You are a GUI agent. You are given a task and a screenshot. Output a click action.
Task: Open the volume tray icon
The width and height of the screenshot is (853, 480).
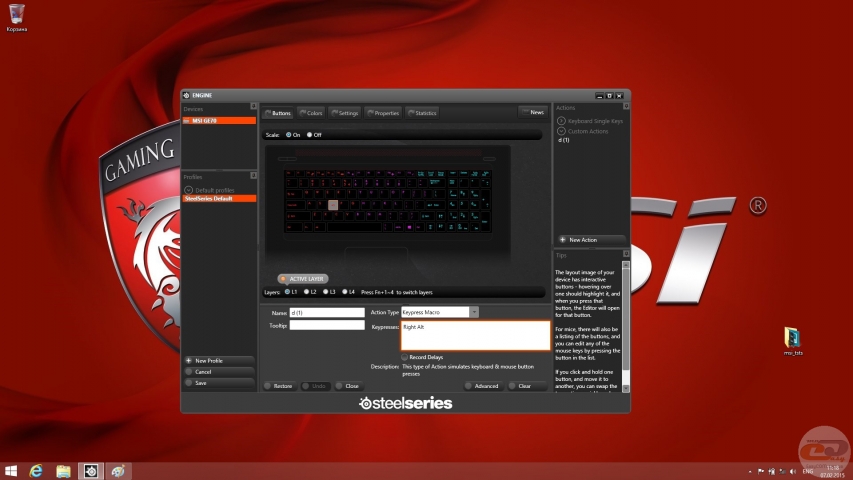[x=793, y=471]
